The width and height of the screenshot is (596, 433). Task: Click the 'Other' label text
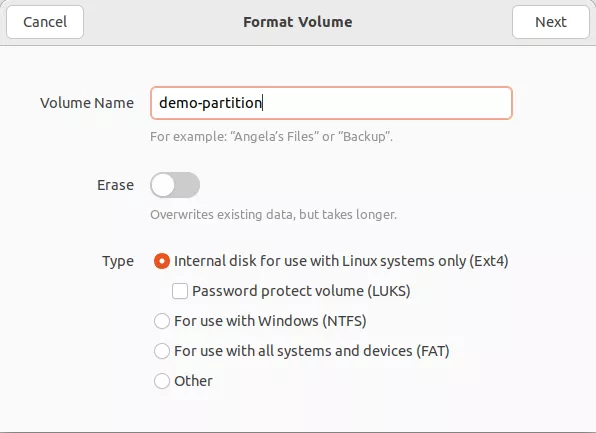click(193, 381)
